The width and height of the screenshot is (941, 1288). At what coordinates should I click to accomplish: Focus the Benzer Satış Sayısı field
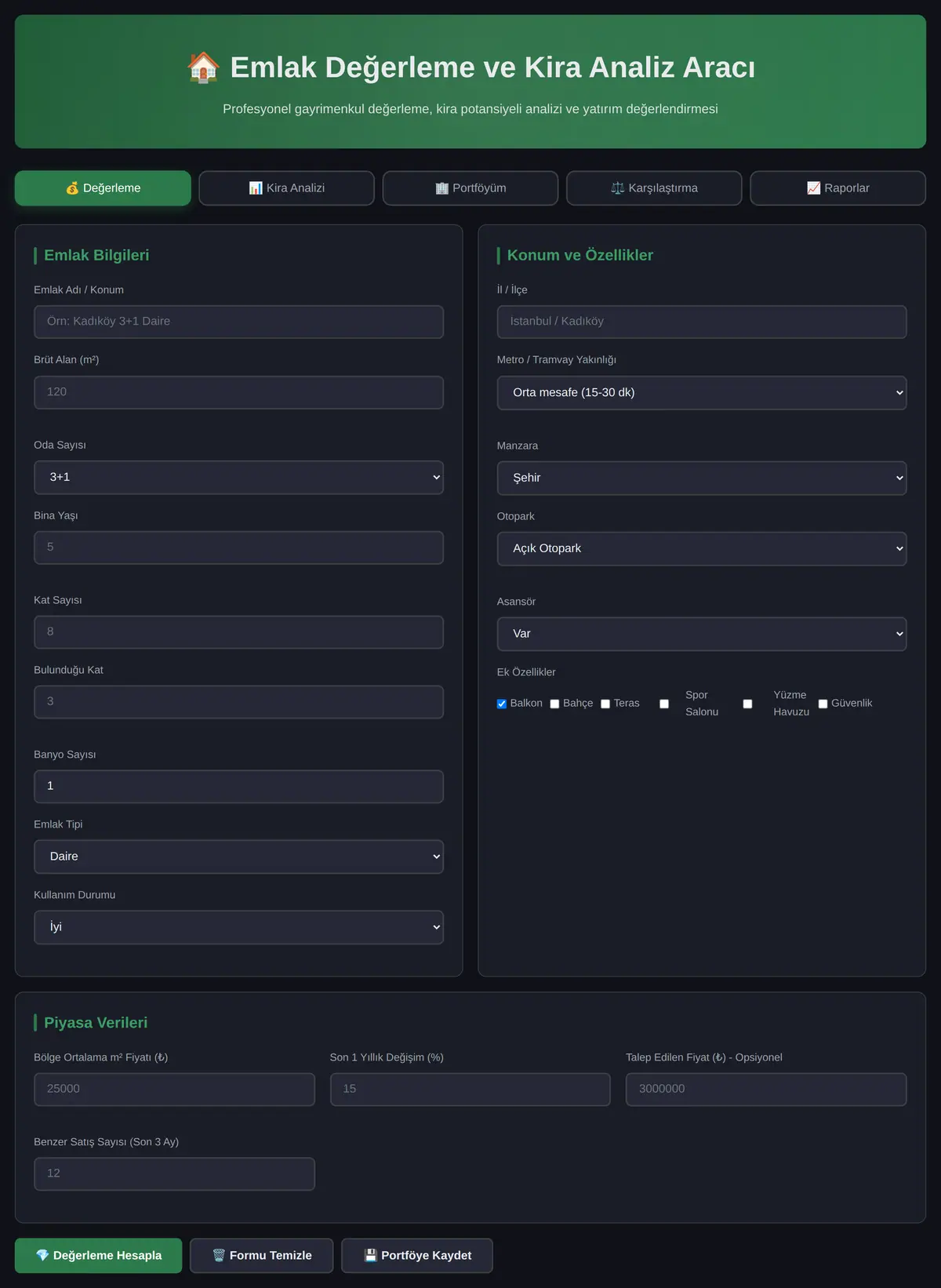174,1174
